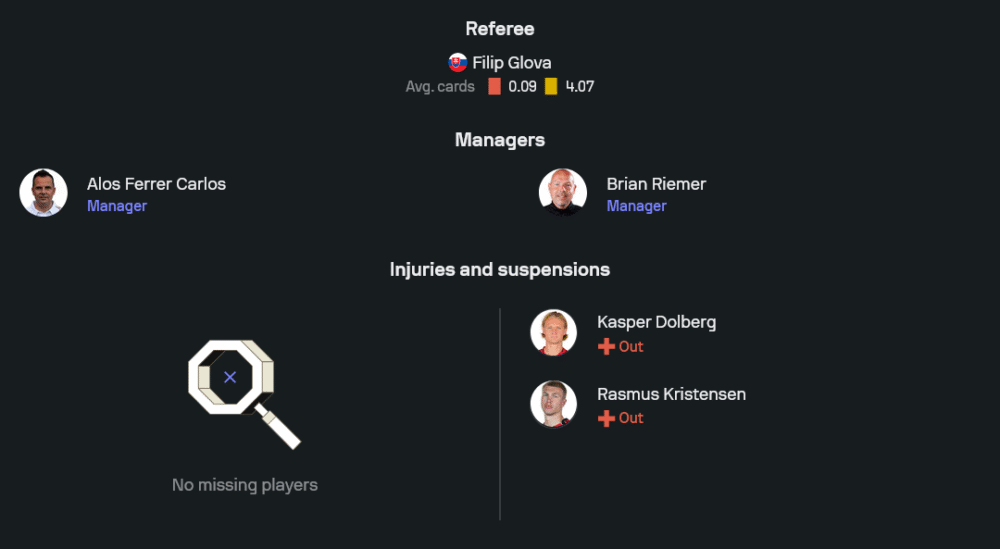Open Alos Ferrer Carlos profile photo
Viewport: 1000px width, 549px height.
pyautogui.click(x=43, y=193)
